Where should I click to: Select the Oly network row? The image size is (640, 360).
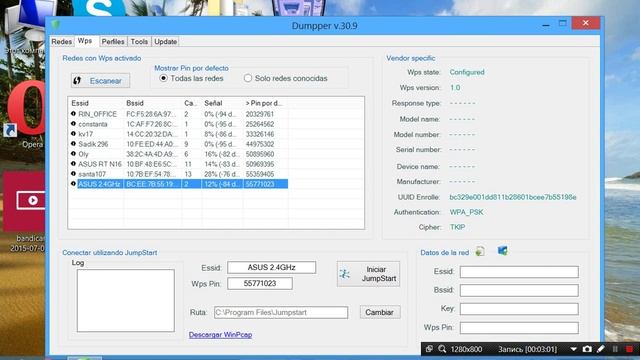click(179, 154)
